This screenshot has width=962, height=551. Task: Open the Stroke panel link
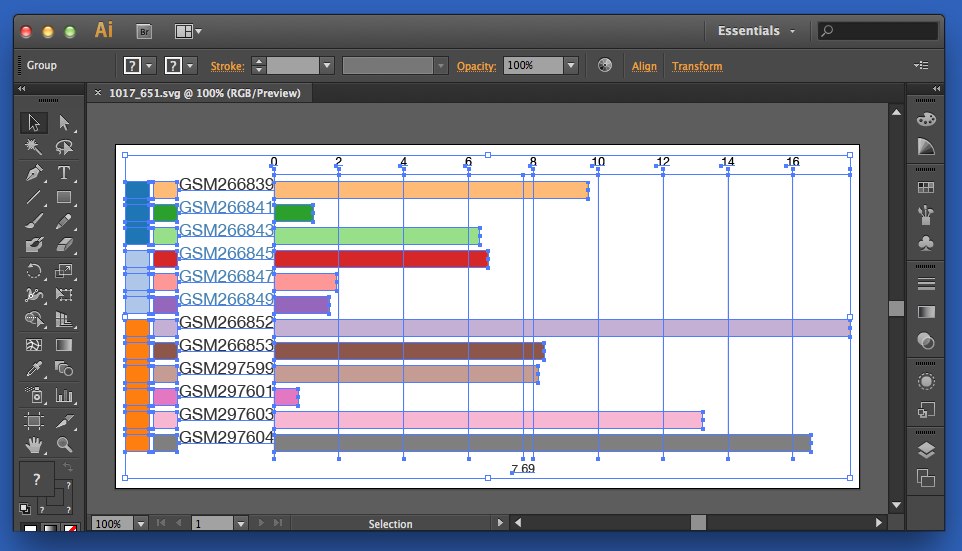pyautogui.click(x=227, y=66)
